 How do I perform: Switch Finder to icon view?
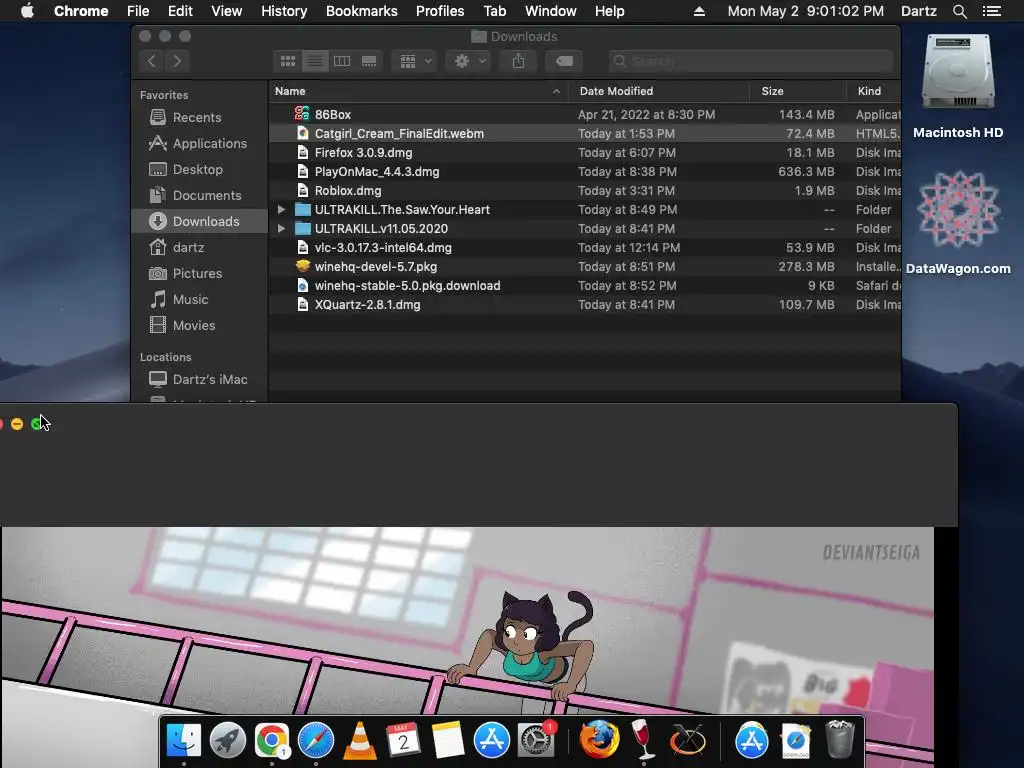coord(287,61)
